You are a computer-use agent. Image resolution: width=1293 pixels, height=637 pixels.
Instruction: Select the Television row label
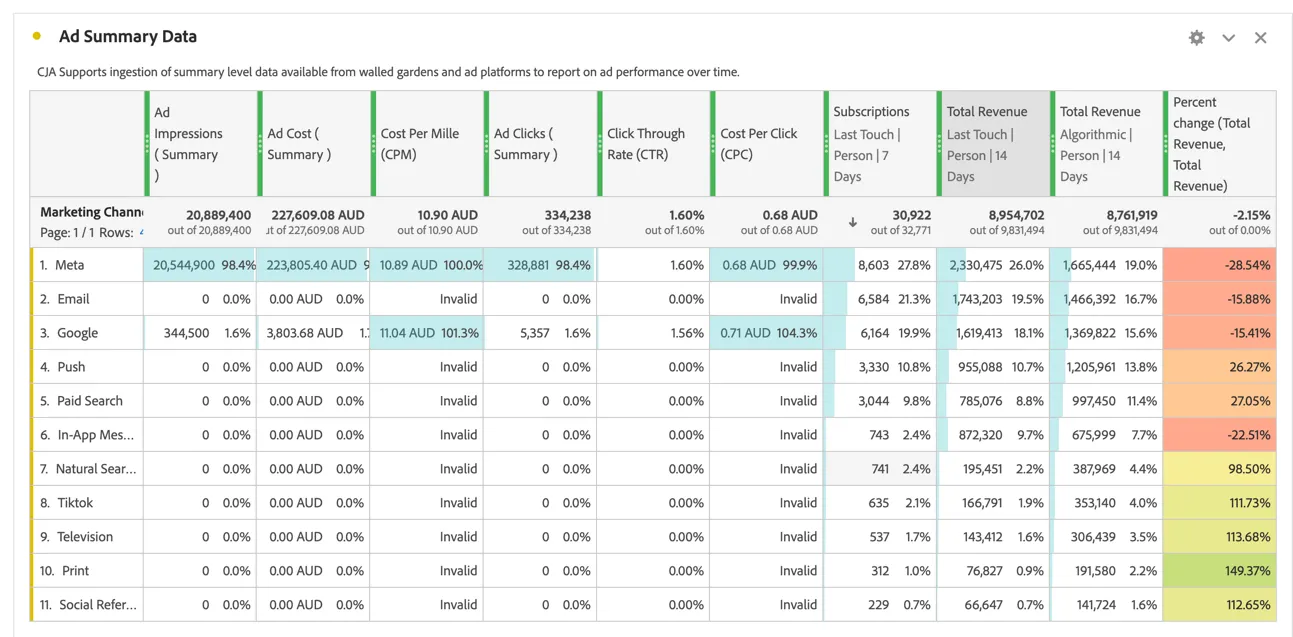(85, 537)
